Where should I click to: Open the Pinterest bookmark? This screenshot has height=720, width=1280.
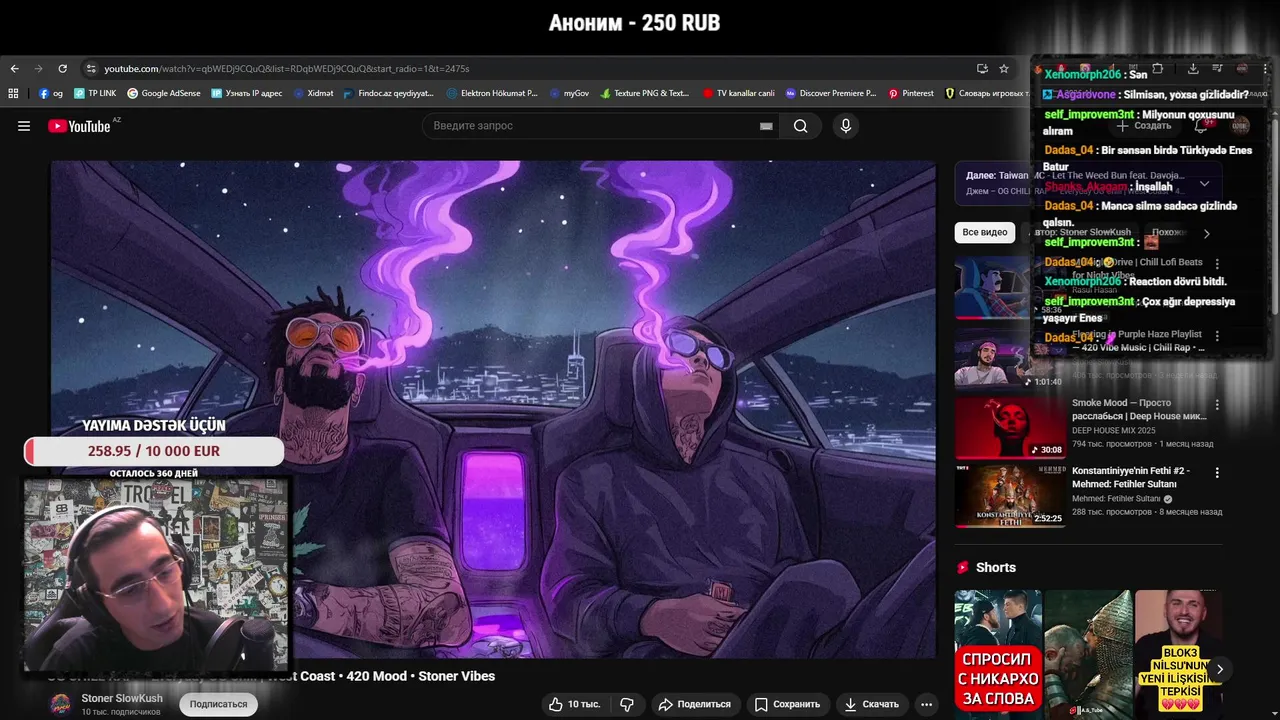pyautogui.click(x=911, y=93)
